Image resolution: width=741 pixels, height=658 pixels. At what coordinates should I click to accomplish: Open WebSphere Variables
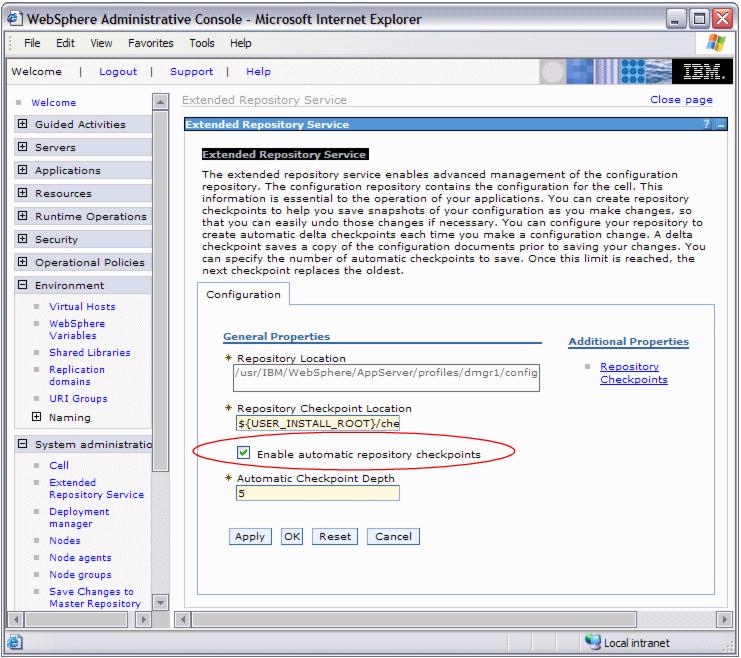coord(77,329)
